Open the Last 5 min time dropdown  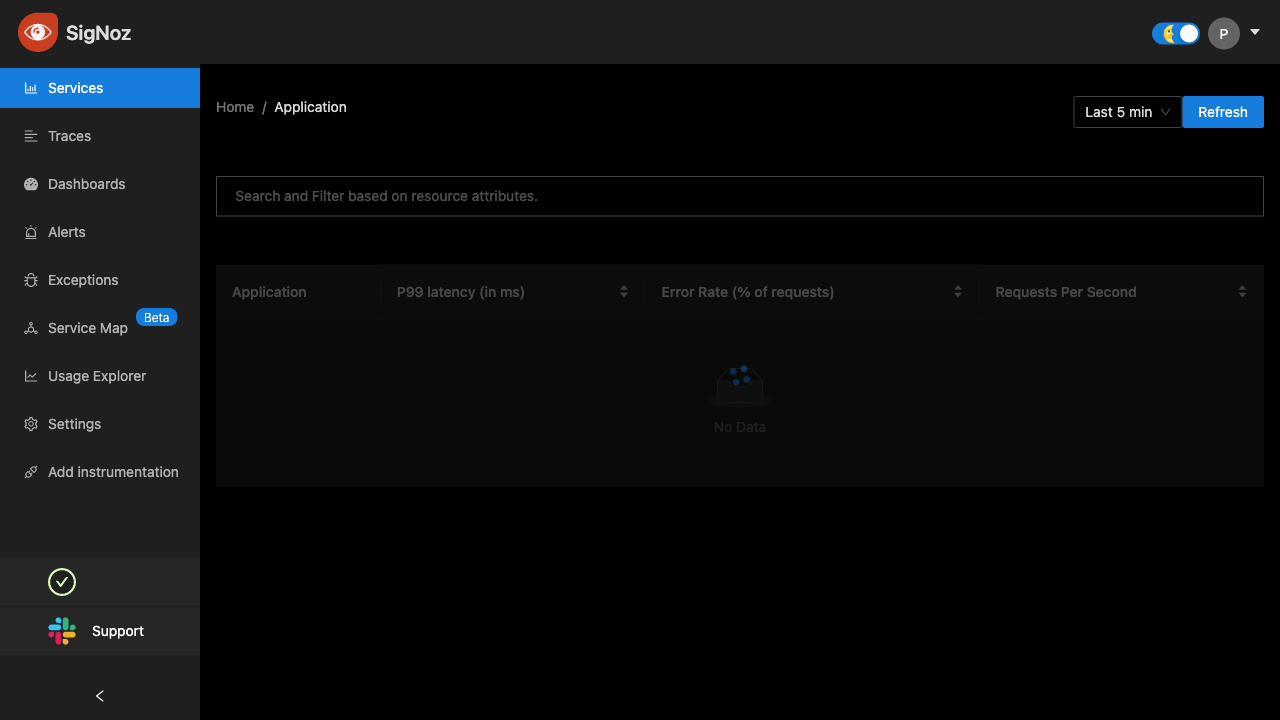[x=1127, y=112]
